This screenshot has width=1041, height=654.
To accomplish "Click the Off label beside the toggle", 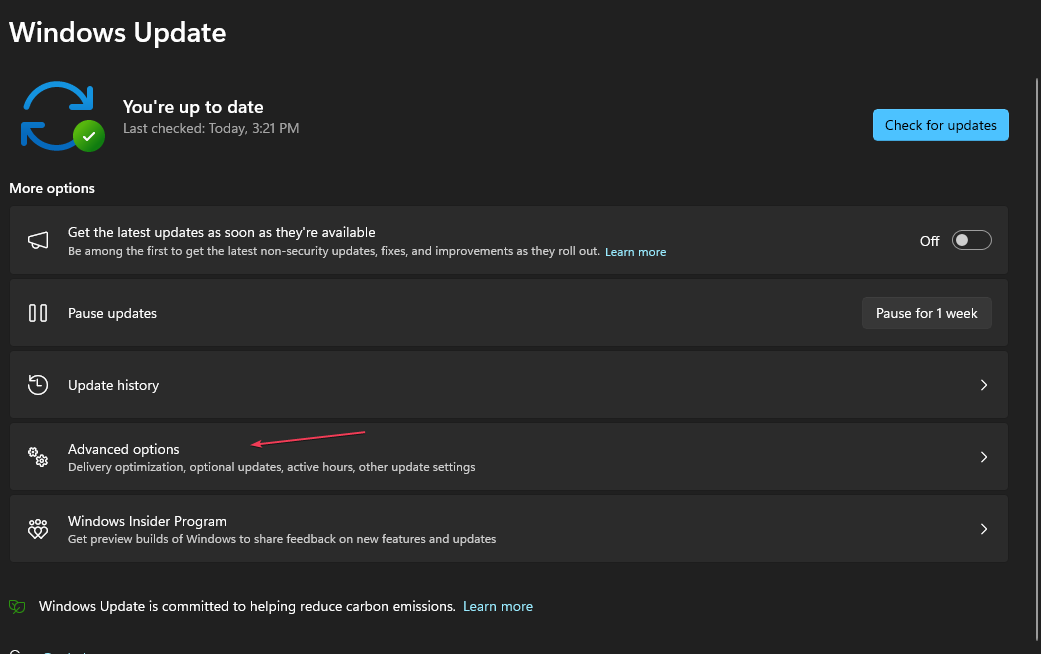I will pos(929,241).
